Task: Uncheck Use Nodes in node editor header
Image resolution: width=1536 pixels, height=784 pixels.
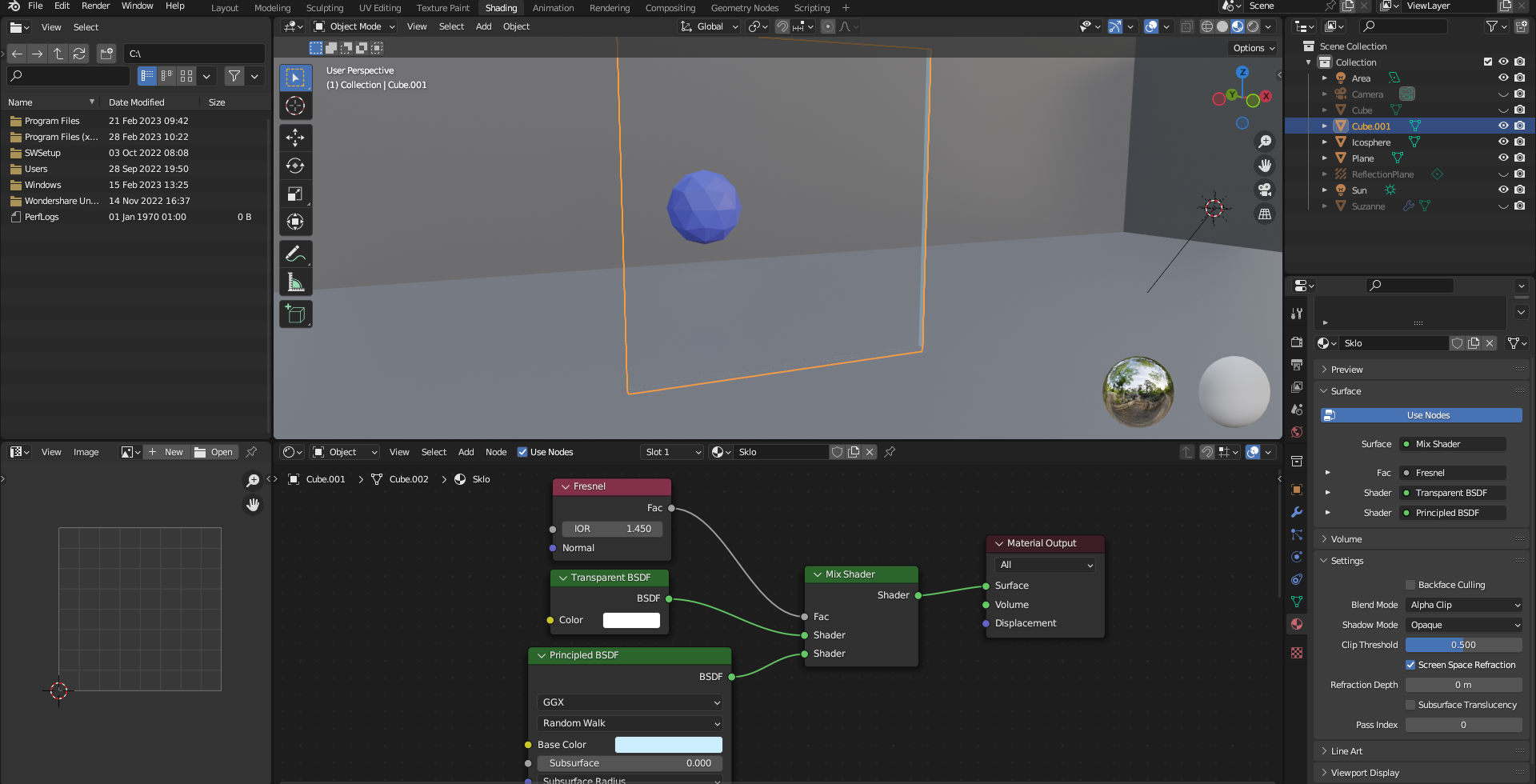Action: pos(522,452)
